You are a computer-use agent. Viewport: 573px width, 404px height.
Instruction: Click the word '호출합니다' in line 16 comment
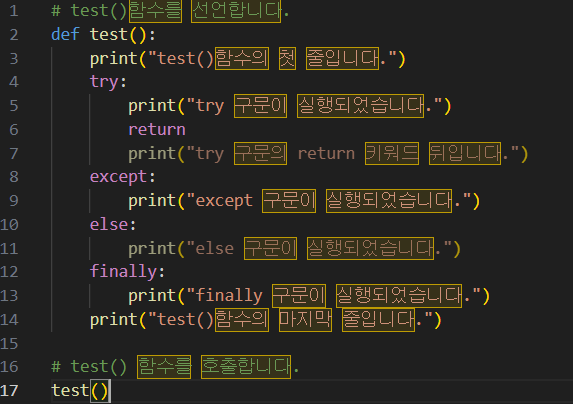tap(246, 367)
